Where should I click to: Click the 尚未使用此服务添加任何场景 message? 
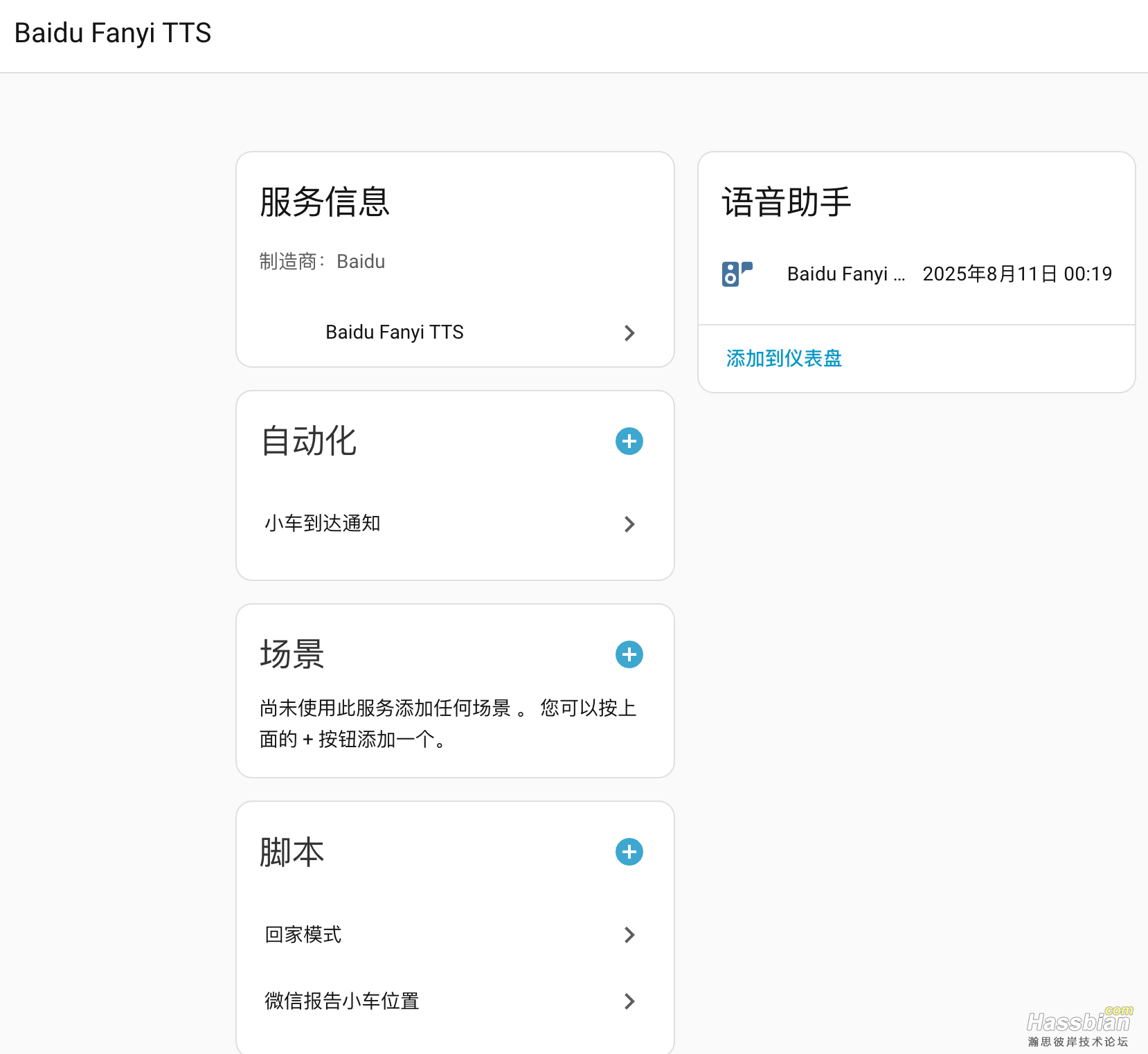point(448,724)
